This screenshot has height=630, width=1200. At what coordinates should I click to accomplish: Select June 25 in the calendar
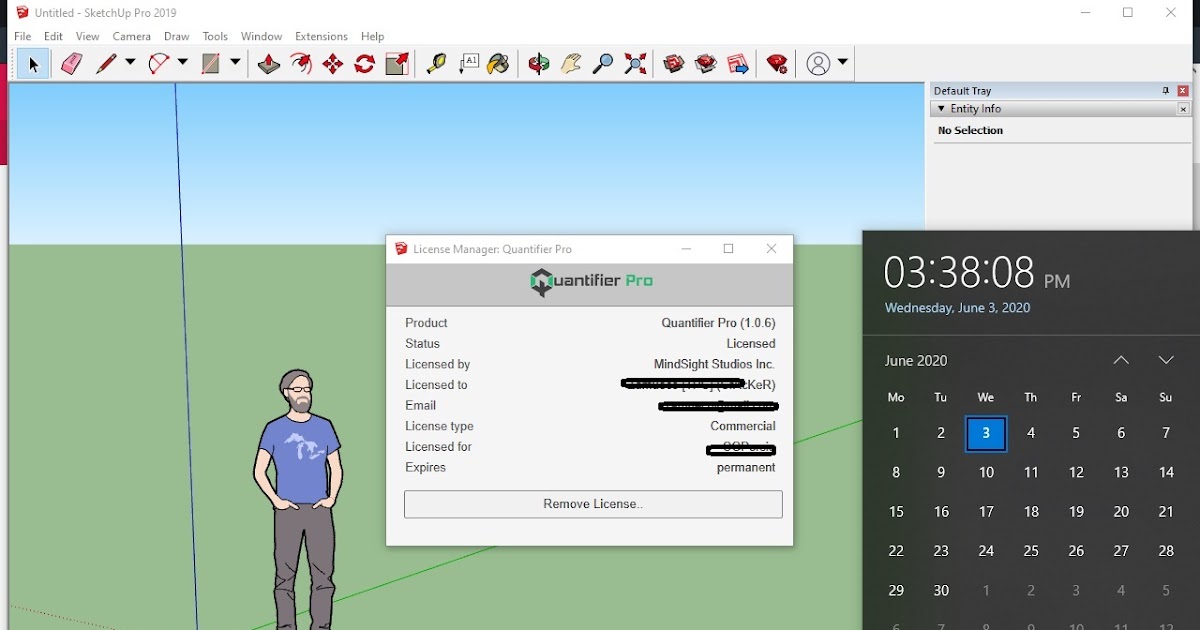[x=1031, y=550]
